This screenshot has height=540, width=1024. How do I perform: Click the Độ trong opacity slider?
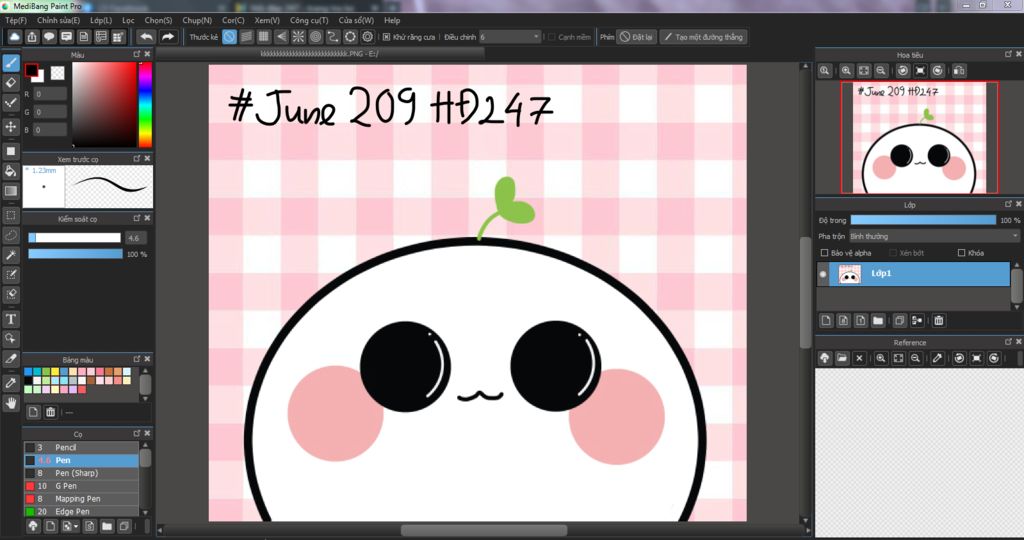(x=923, y=220)
